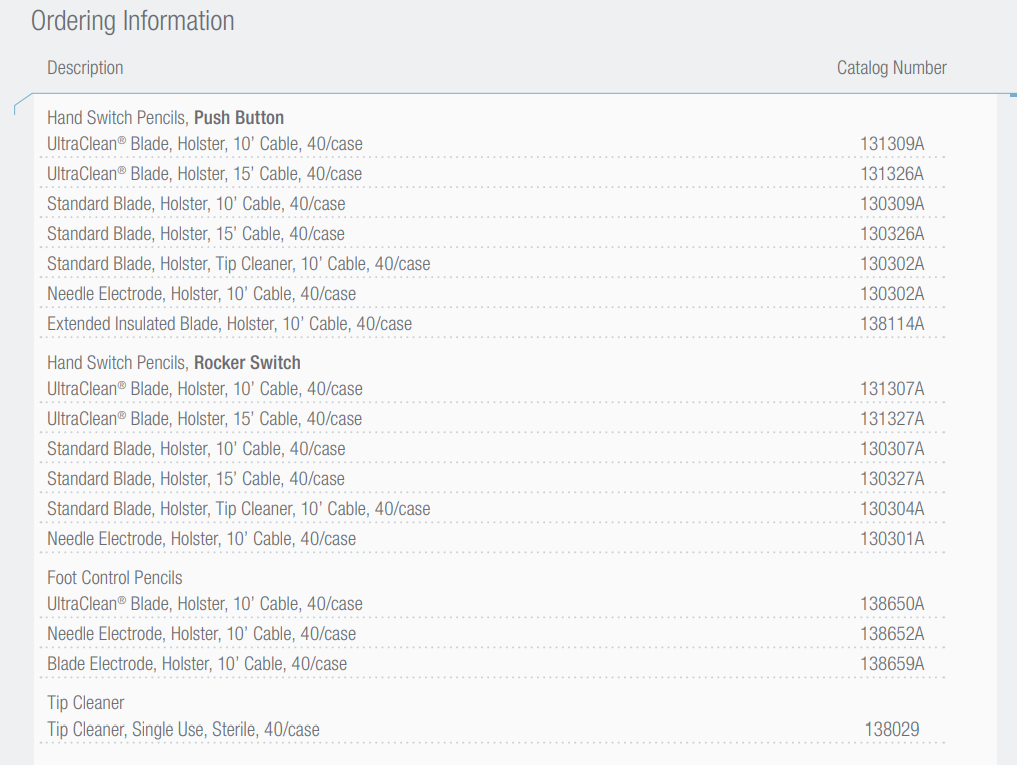Select the Push Button pencils section heading

coord(165,118)
